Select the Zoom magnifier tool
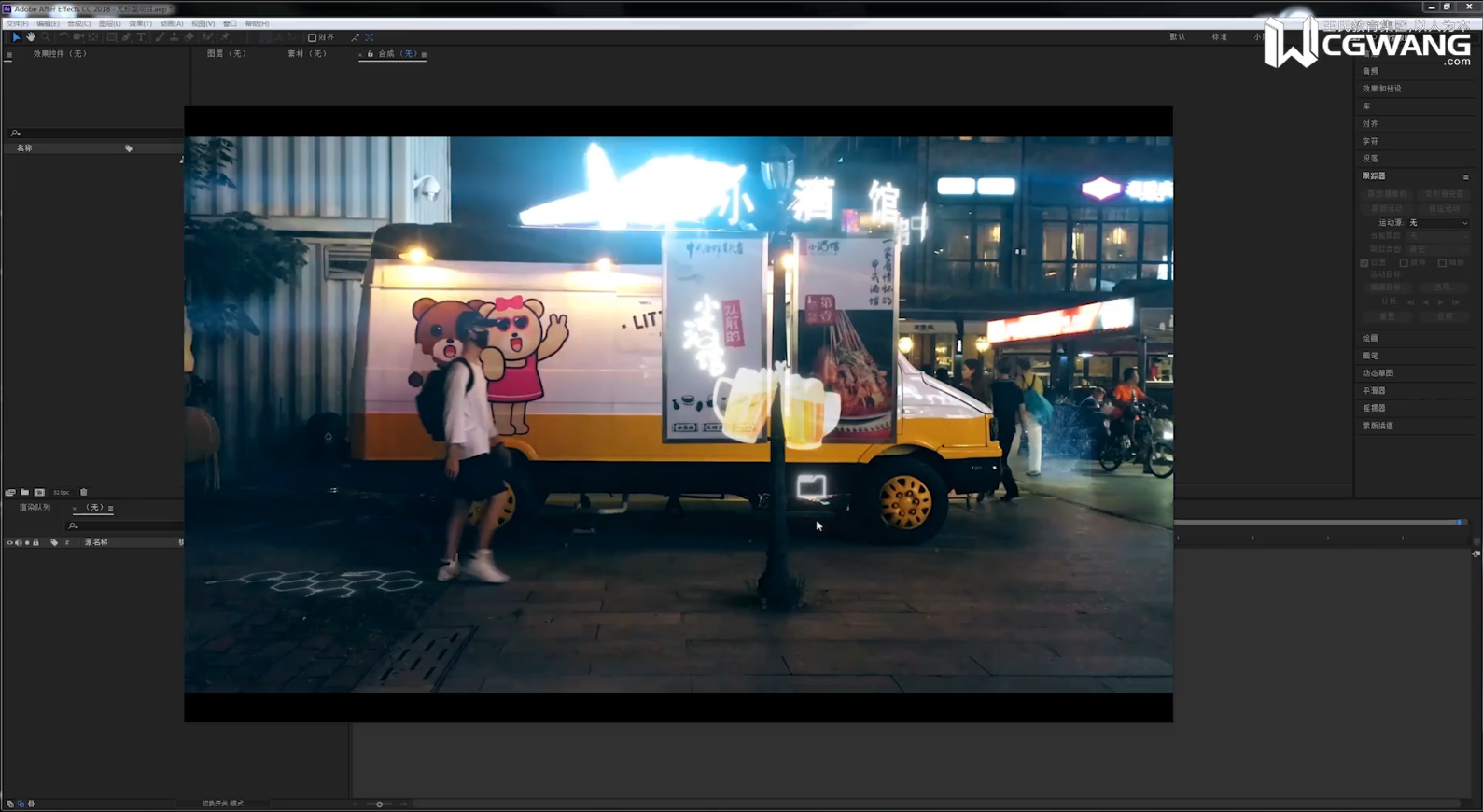Screen dimensions: 1483x812 click(46, 37)
